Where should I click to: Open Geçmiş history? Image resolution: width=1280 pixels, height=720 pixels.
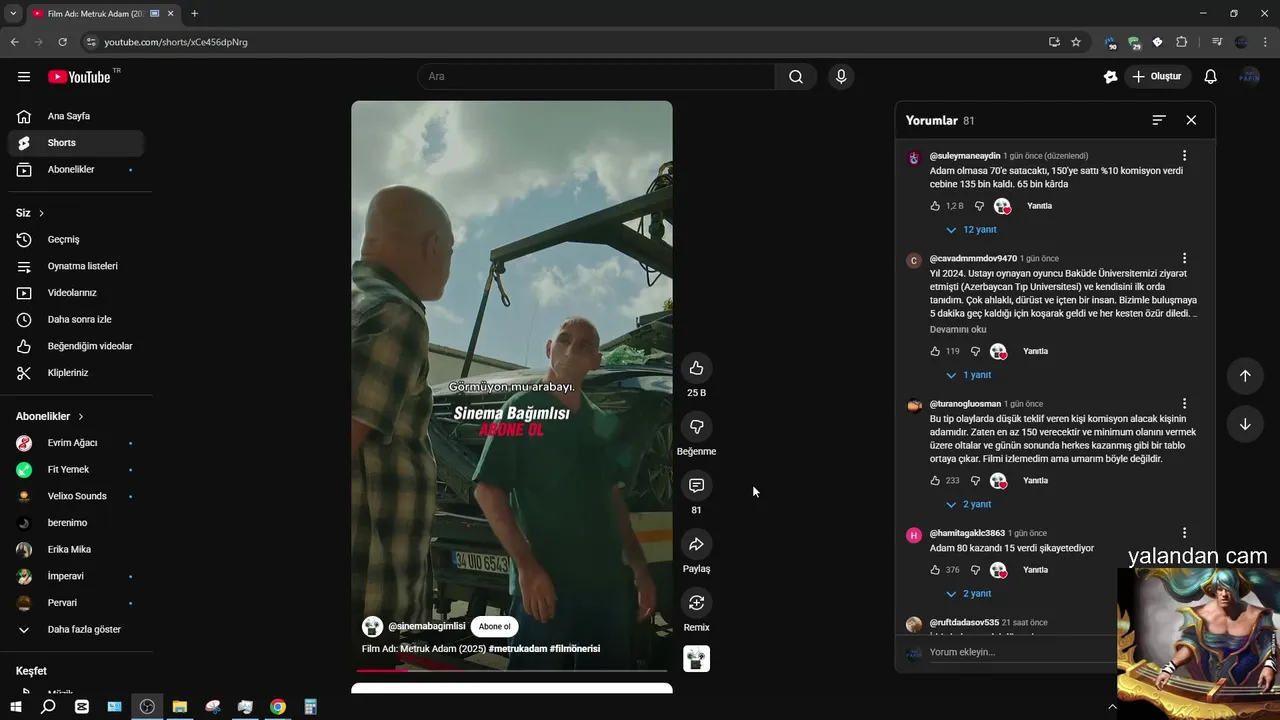tap(76, 240)
